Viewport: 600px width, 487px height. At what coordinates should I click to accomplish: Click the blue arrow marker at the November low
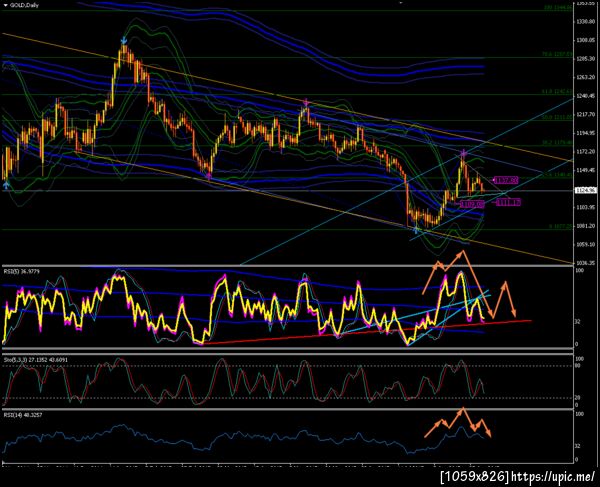tap(416, 230)
